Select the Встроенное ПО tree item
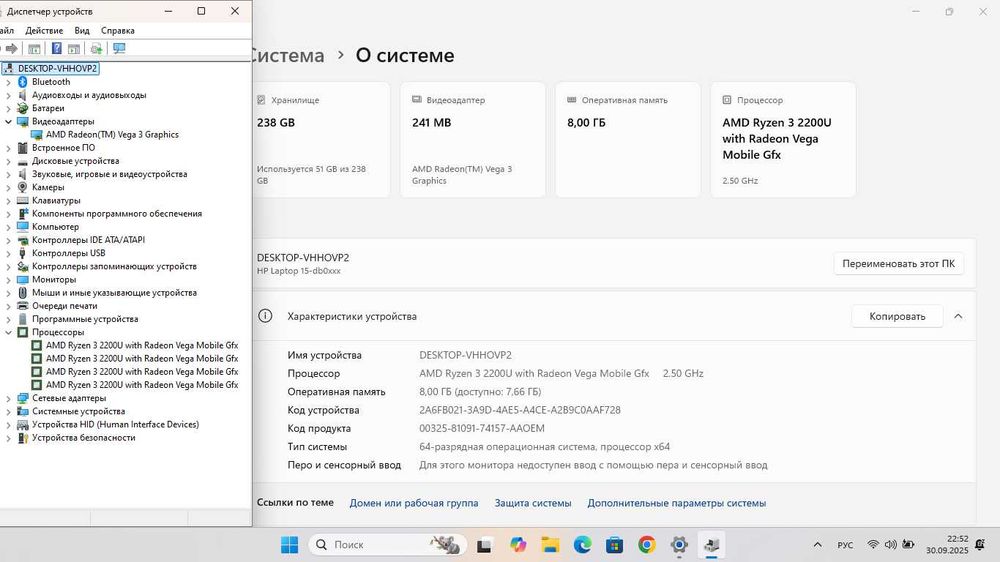Screen dimensions: 1000x562 pos(63,147)
